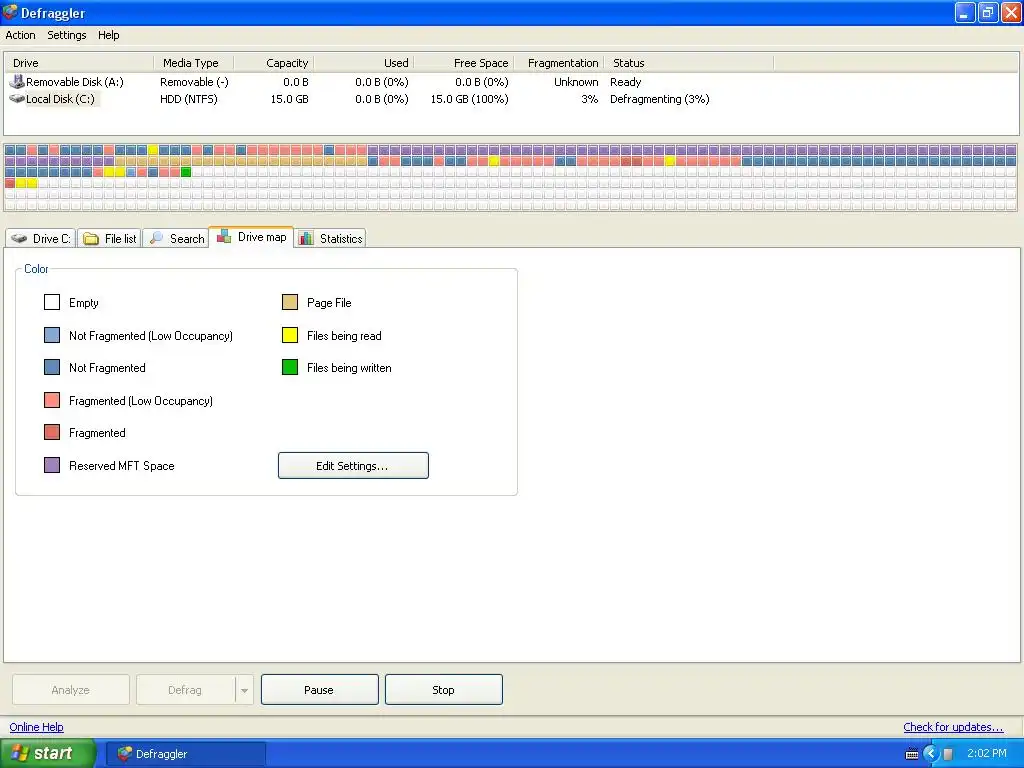Viewport: 1024px width, 768px height.
Task: Click the disabled Analyze button
Action: pos(71,690)
